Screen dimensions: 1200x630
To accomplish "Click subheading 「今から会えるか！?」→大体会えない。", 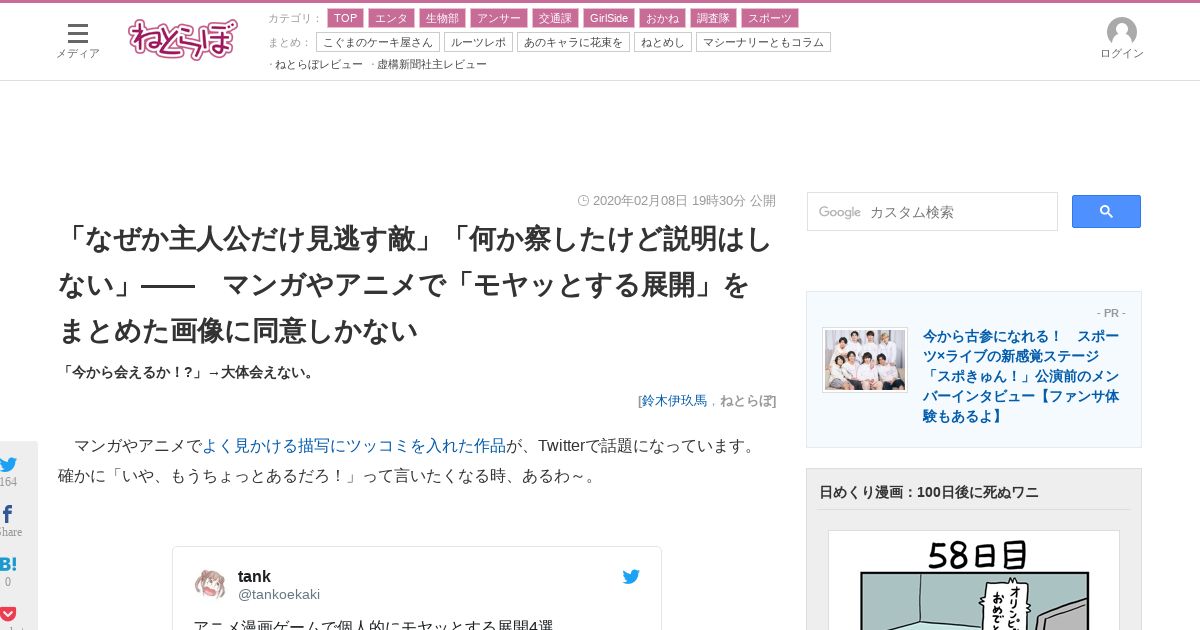I will pos(189,372).
